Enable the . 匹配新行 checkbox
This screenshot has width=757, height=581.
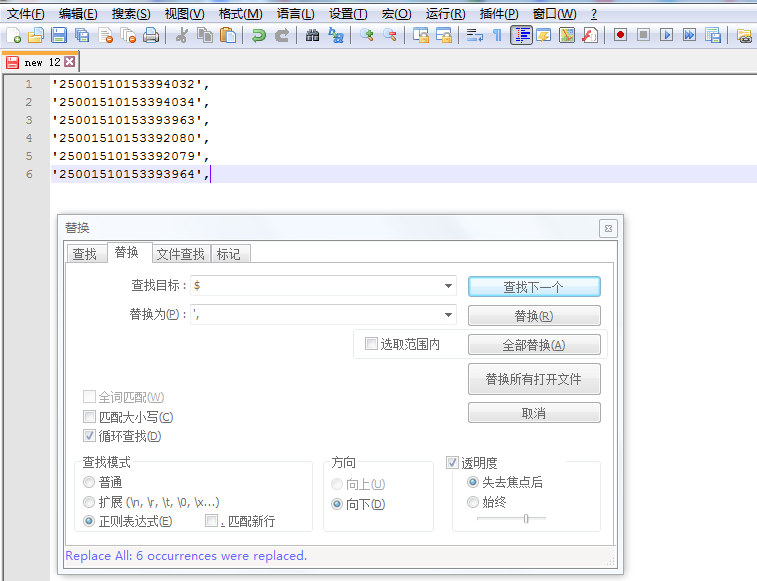coord(211,521)
